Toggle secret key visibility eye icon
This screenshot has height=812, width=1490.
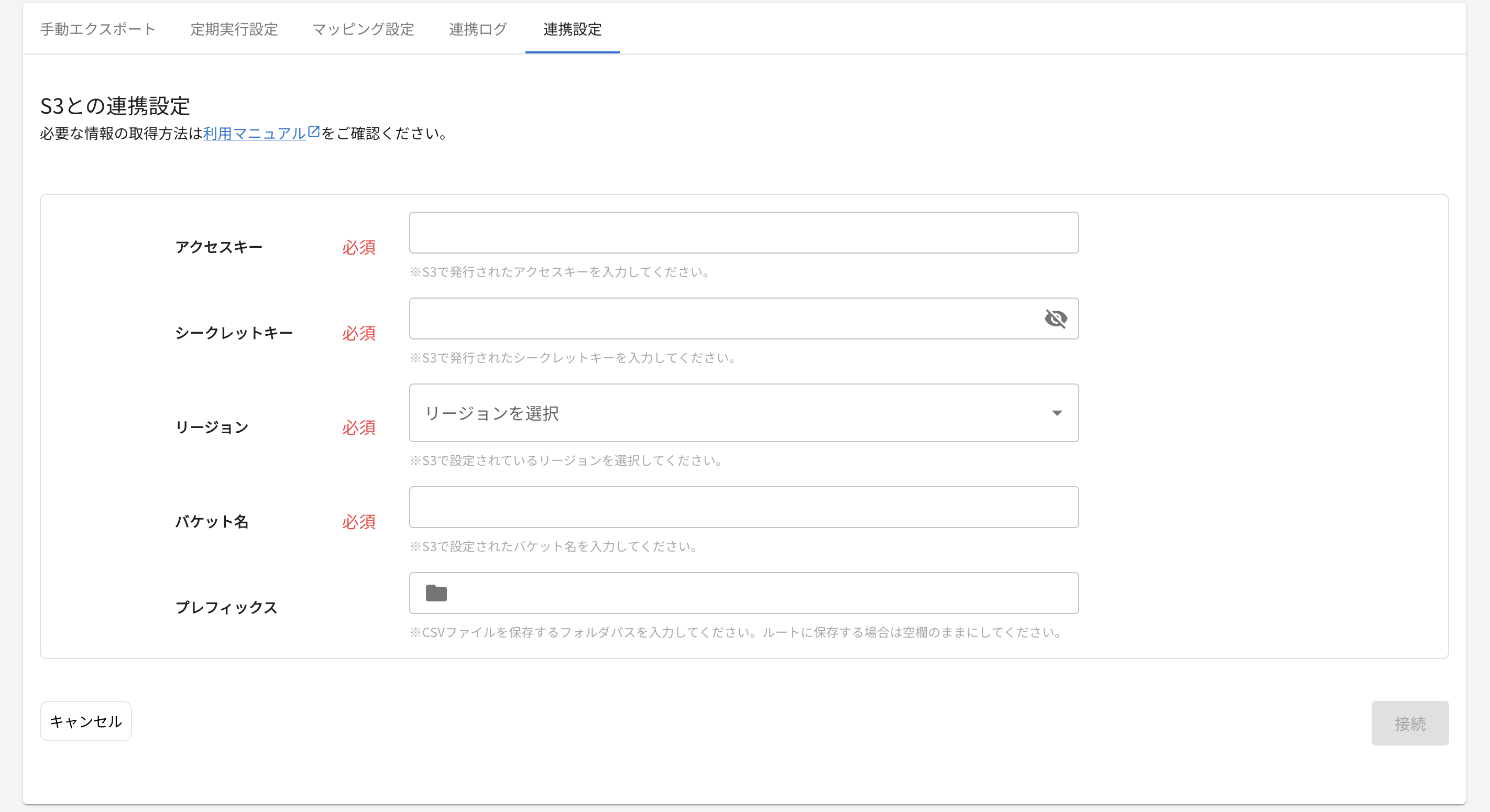tap(1056, 318)
